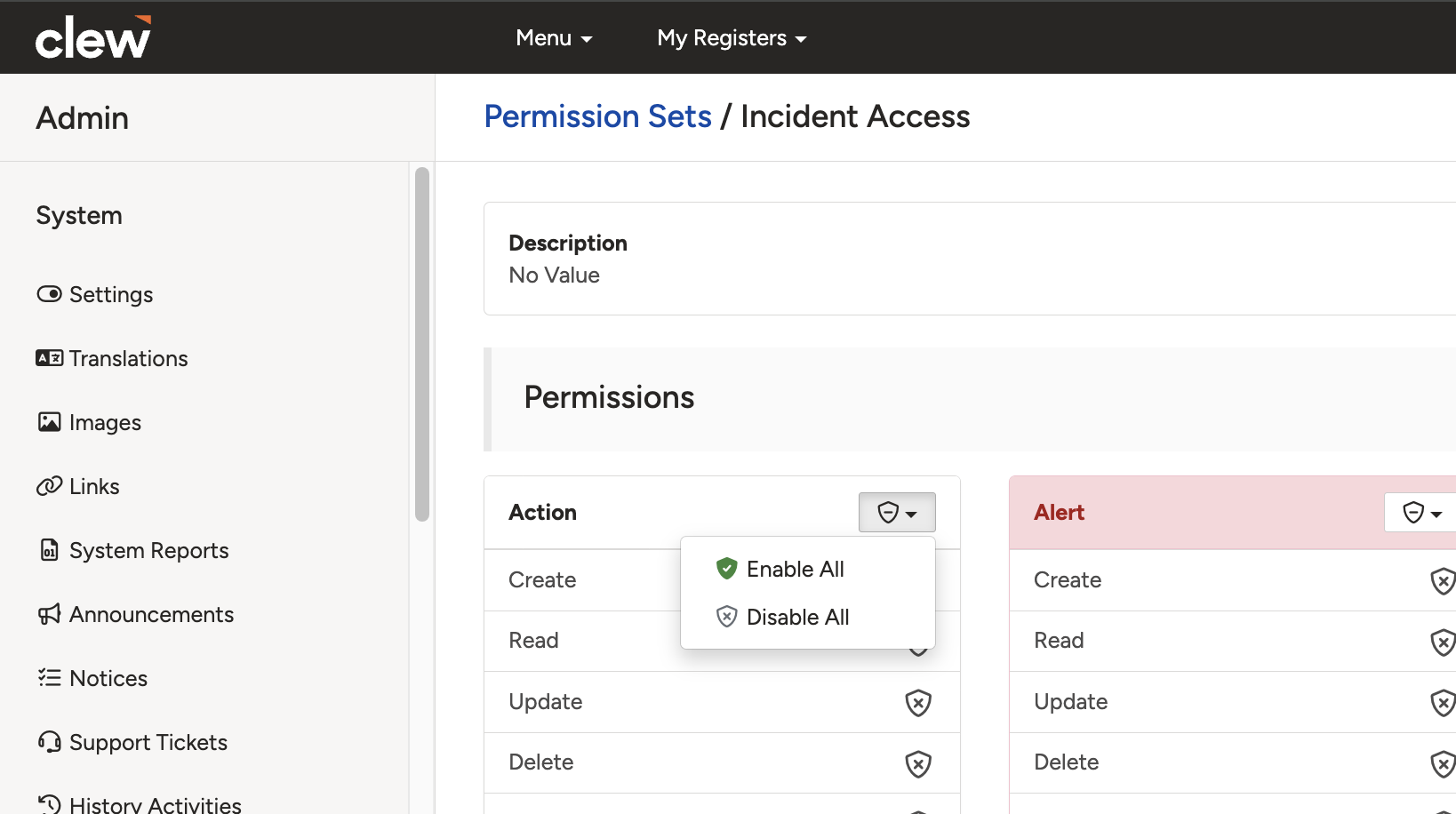Screen dimensions: 1456x814
Task: Click the Links chain icon
Action: coord(49,486)
